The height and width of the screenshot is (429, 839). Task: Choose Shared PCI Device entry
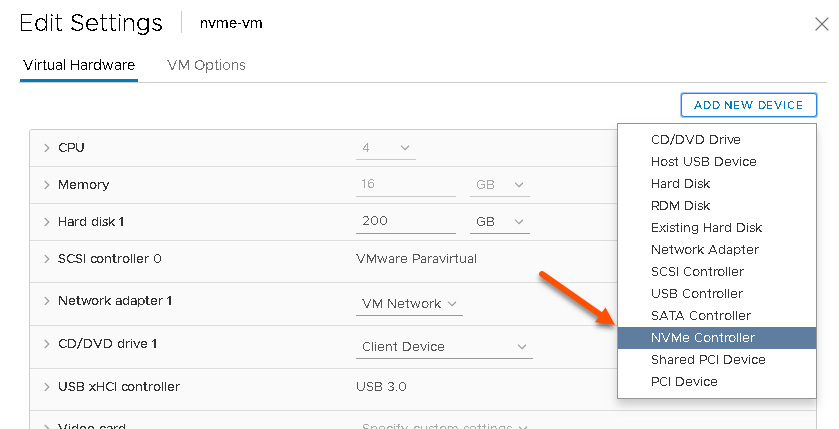point(708,360)
